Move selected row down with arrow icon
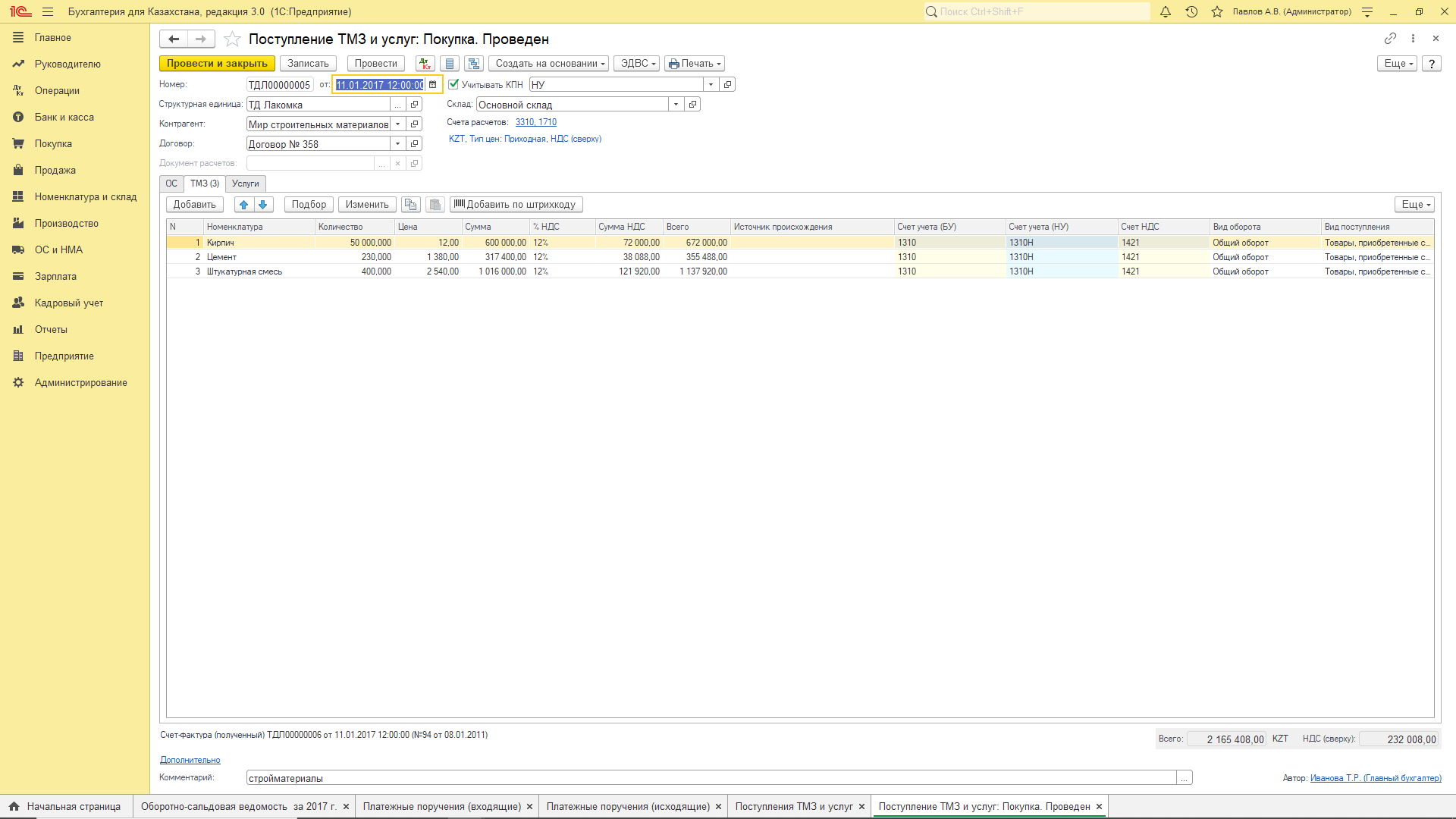This screenshot has height=819, width=1456. tap(263, 205)
